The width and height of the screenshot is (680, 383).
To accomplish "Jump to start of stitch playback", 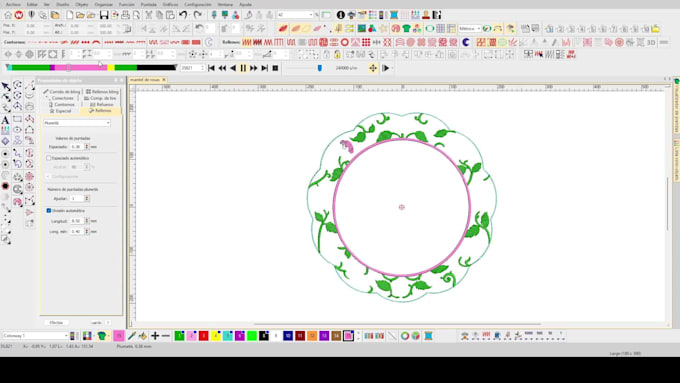I will pos(211,68).
